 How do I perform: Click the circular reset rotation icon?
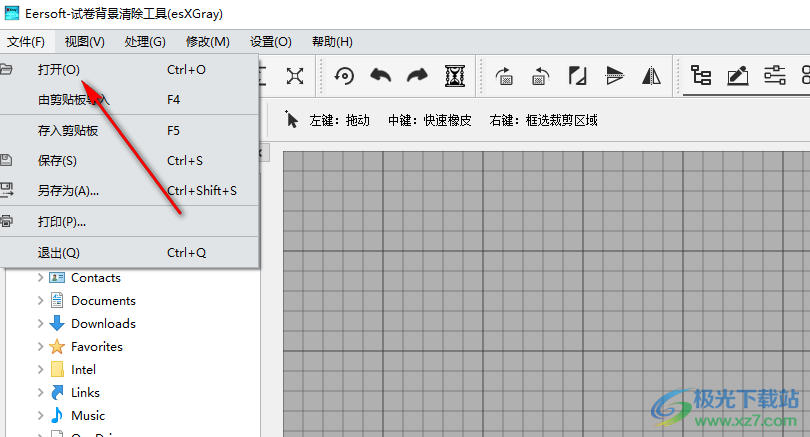344,76
